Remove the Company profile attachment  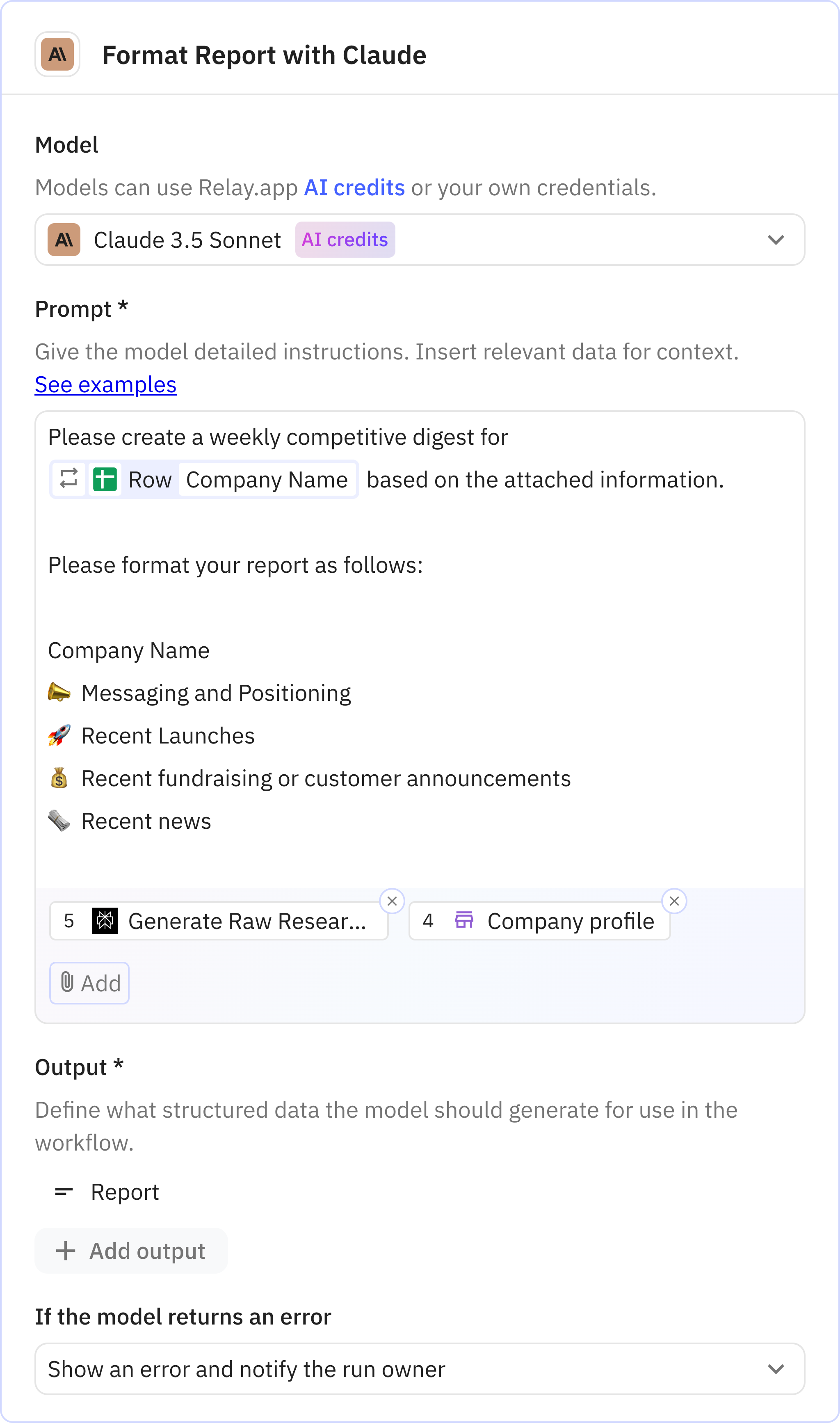coord(673,901)
